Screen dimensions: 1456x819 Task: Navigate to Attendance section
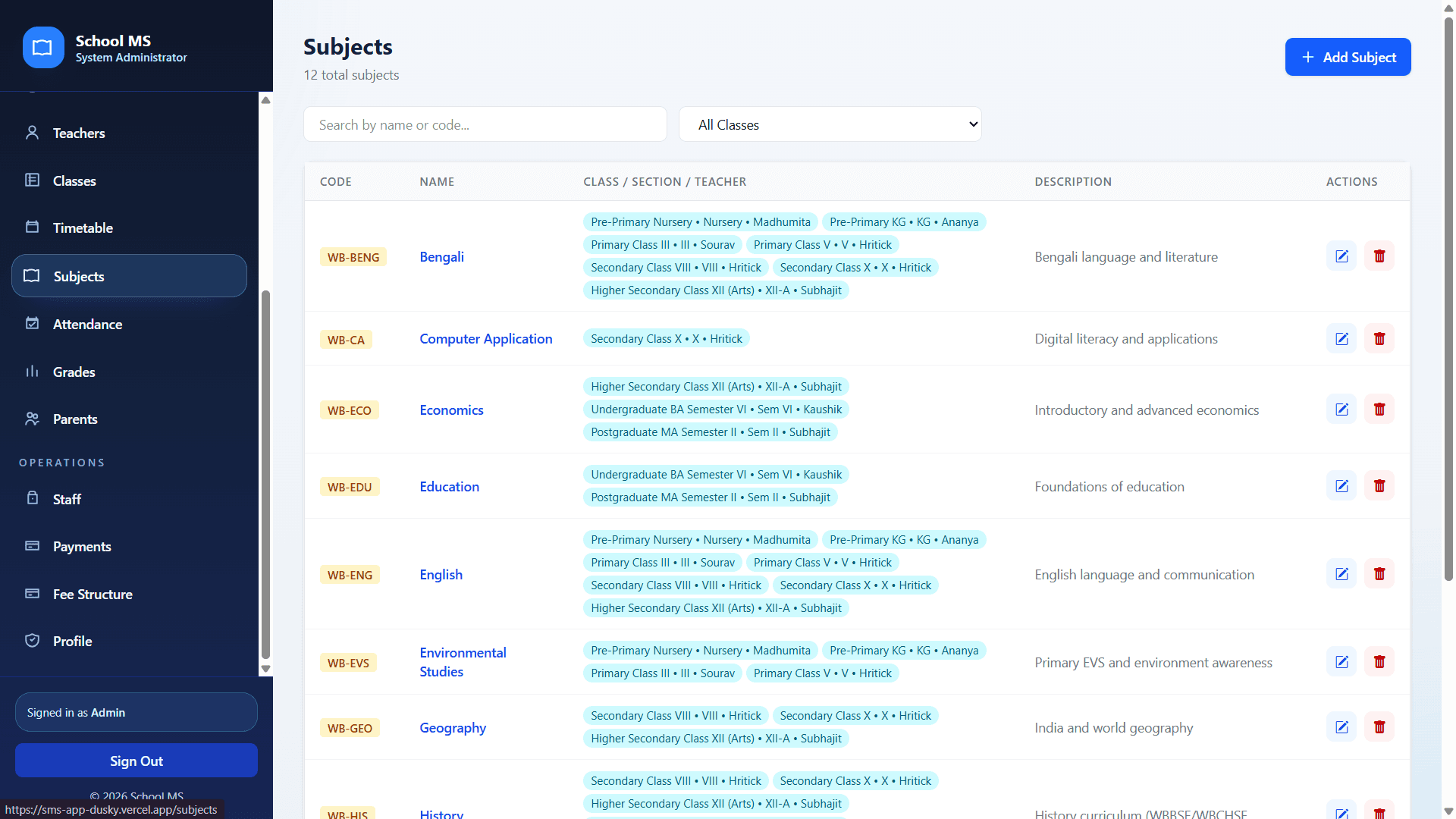(129, 324)
